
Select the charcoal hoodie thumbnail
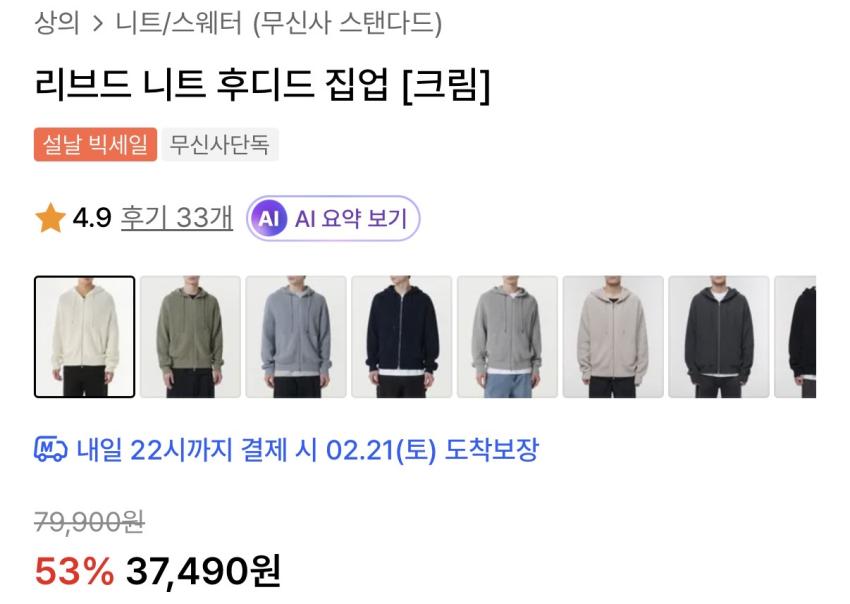pyautogui.click(x=719, y=337)
